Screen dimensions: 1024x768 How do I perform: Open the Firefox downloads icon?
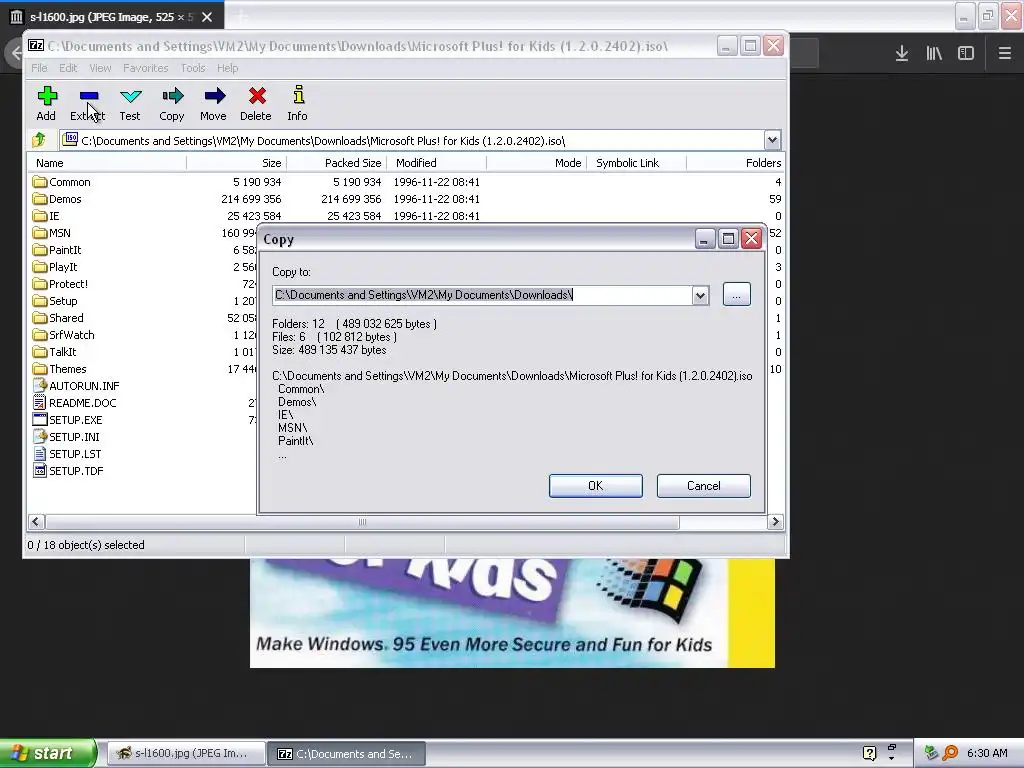[902, 54]
